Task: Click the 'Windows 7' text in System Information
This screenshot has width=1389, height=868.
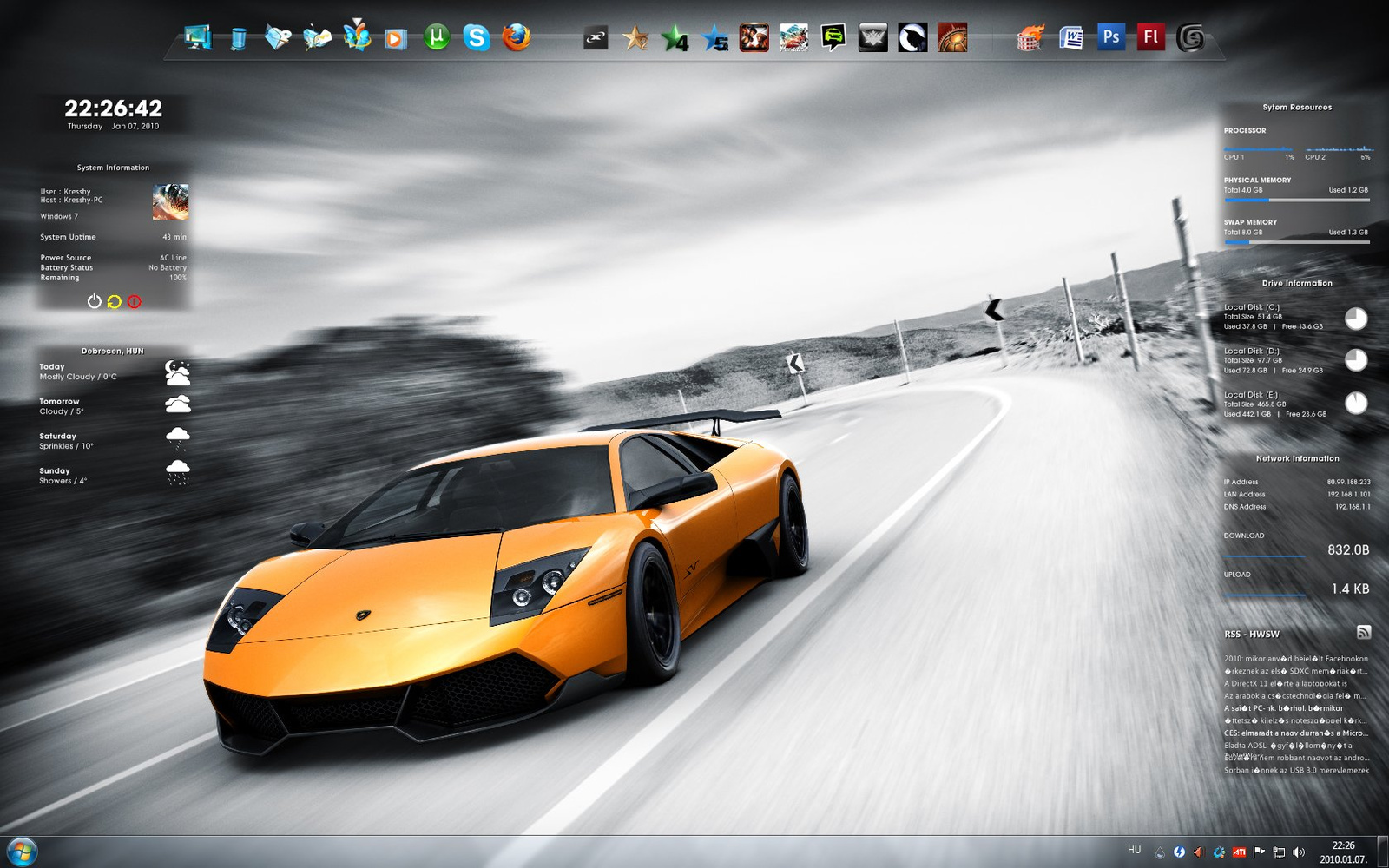Action: tap(59, 216)
